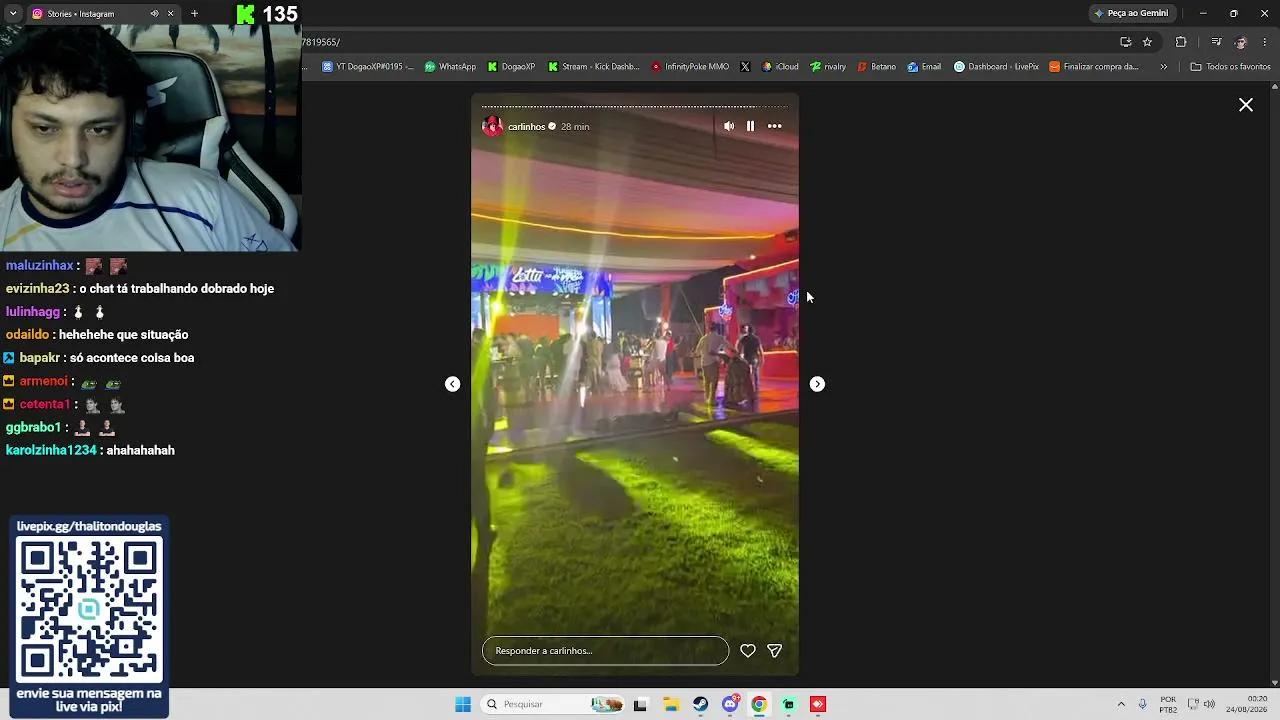The width and height of the screenshot is (1280, 720).
Task: Open the 'Stream - Kick Dashb...' bookmark
Action: point(593,67)
